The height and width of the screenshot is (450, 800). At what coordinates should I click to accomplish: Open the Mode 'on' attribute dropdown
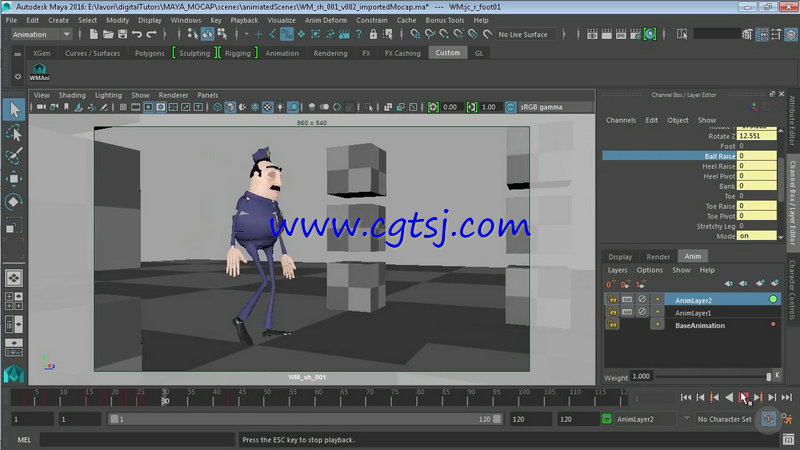pyautogui.click(x=756, y=236)
